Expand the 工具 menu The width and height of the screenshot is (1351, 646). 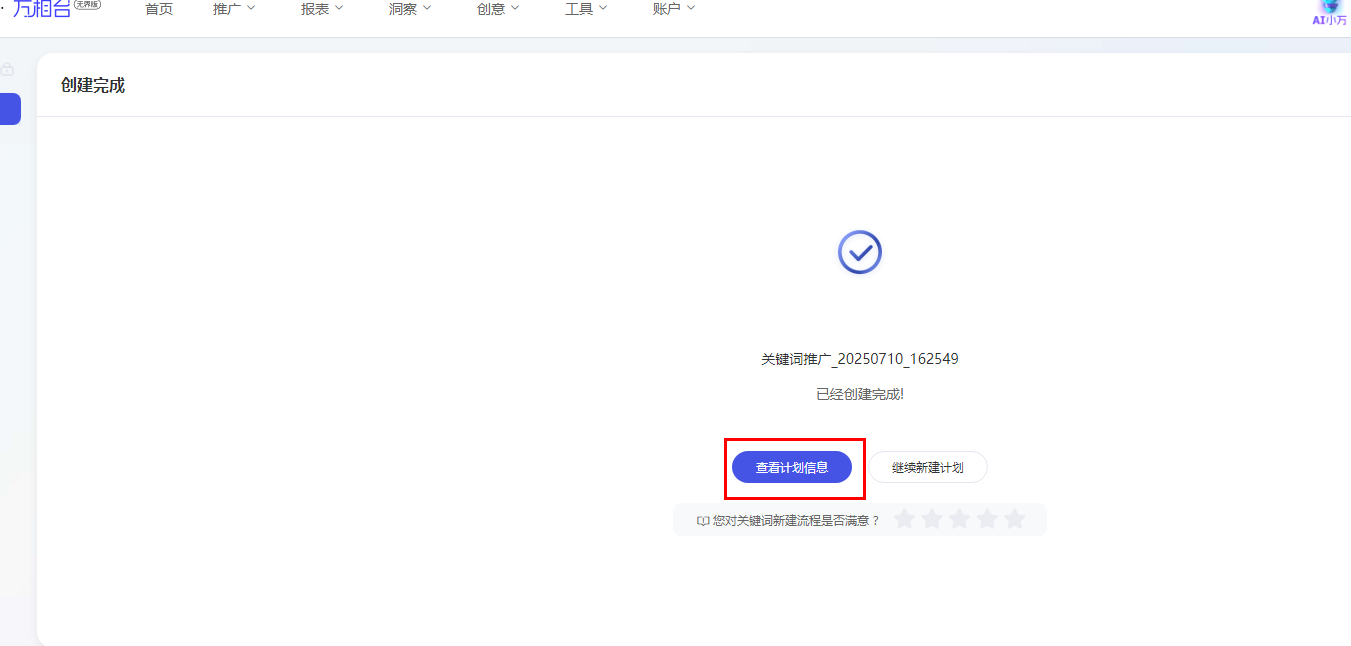point(586,9)
